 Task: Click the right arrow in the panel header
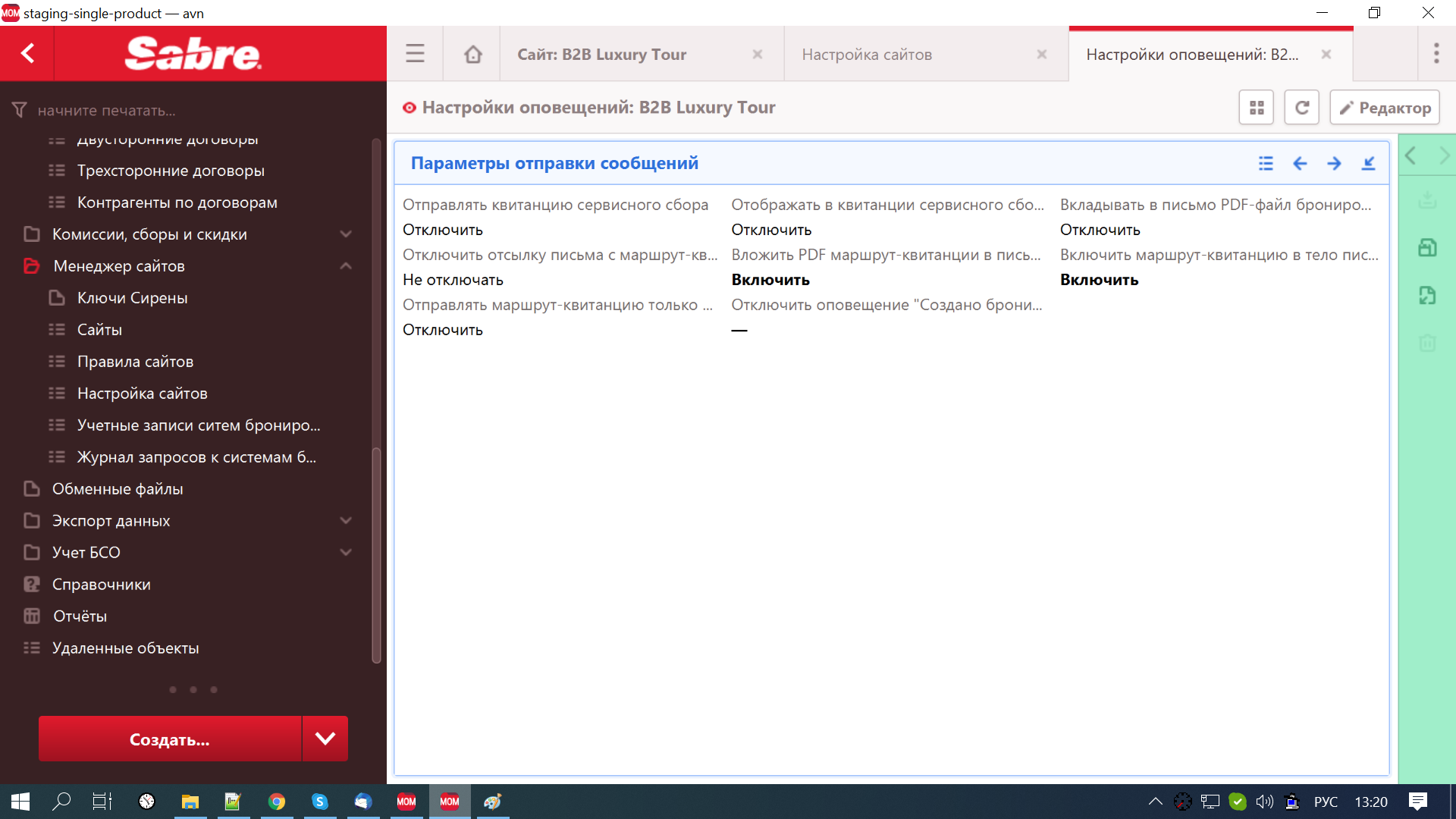click(1334, 163)
